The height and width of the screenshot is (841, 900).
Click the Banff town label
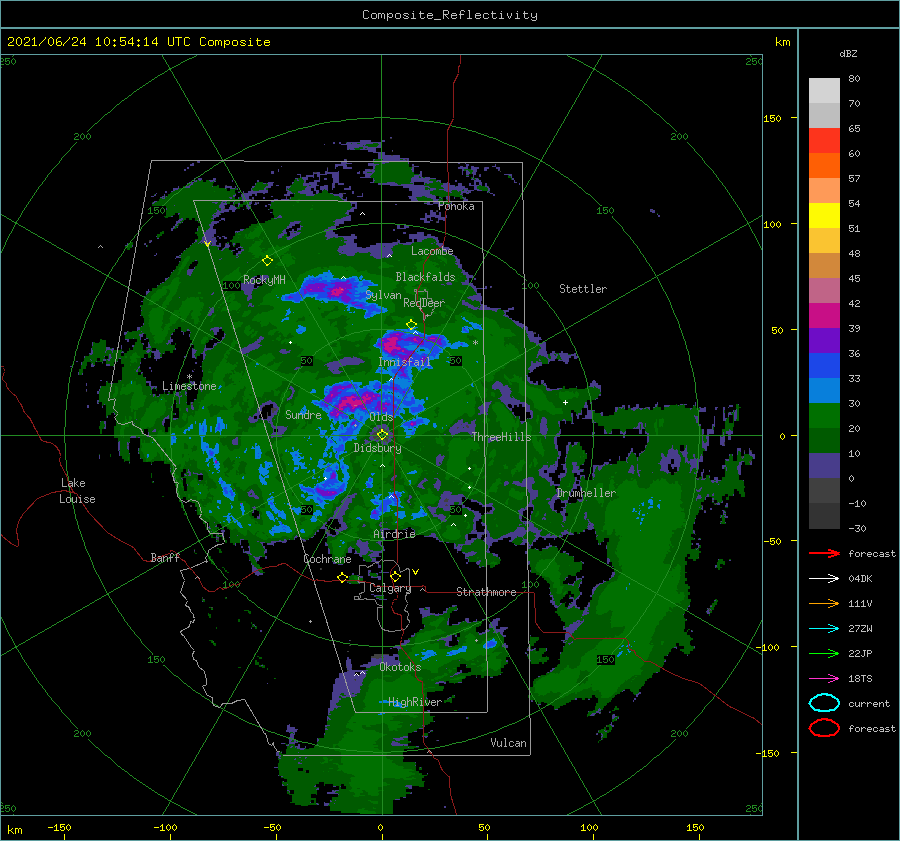click(x=165, y=558)
